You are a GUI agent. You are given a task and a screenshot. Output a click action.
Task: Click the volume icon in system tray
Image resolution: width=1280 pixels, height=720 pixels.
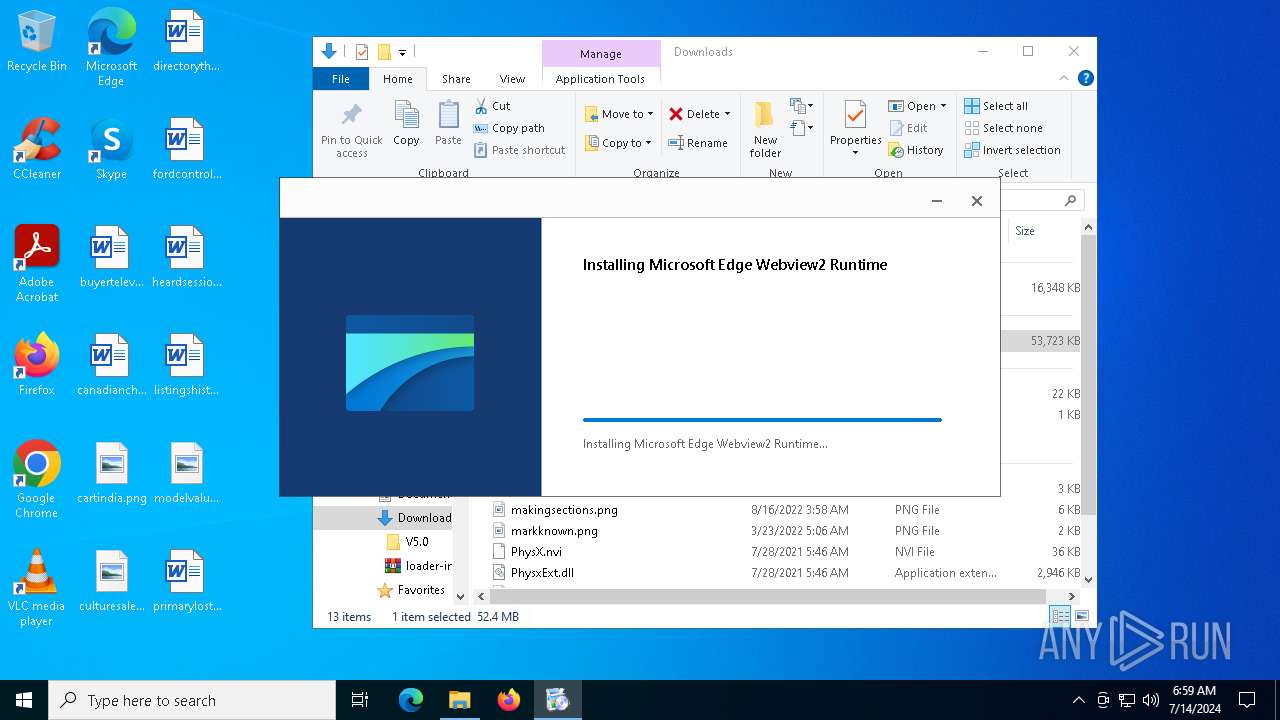click(1151, 700)
